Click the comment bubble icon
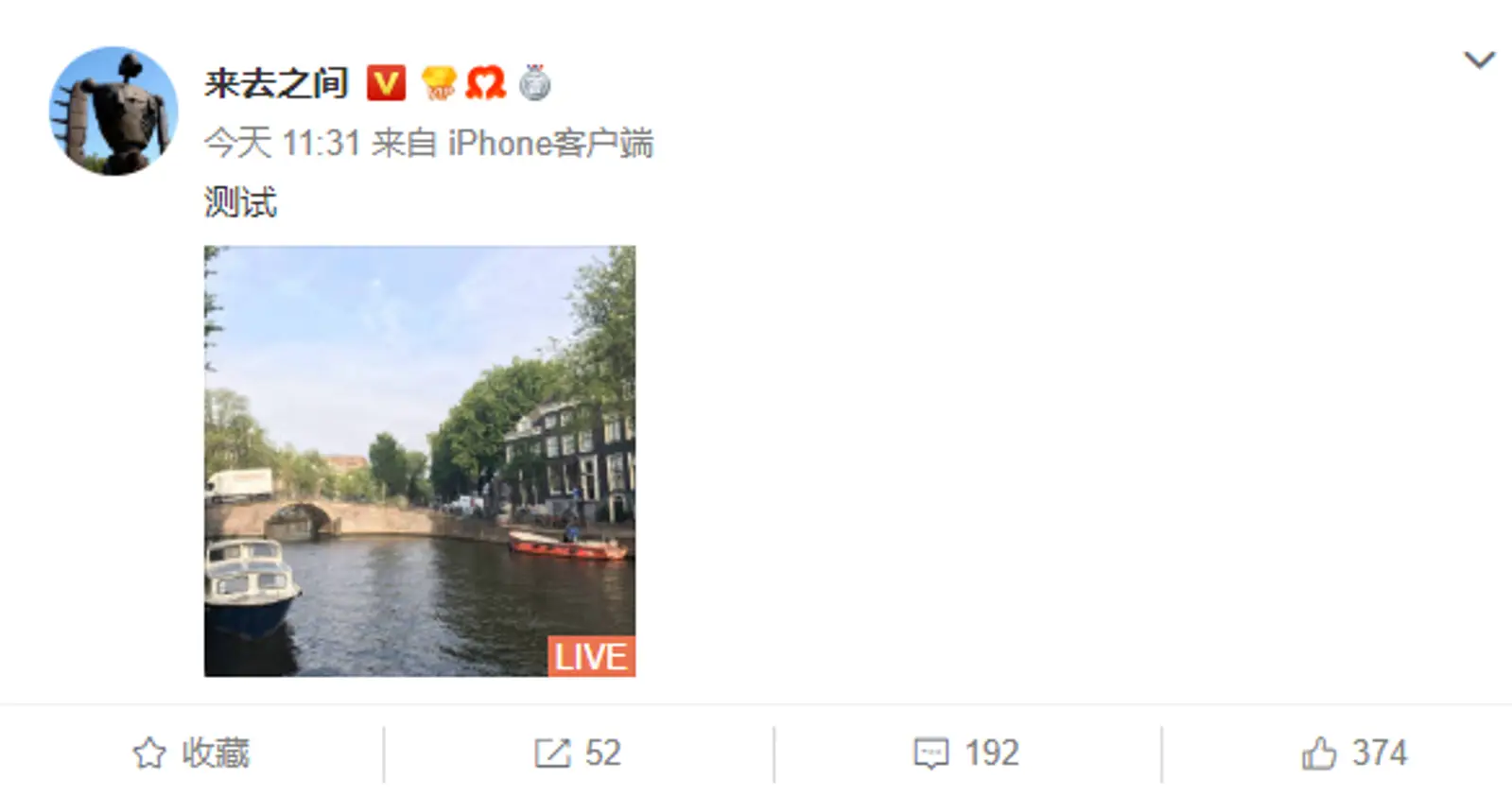 tap(931, 753)
